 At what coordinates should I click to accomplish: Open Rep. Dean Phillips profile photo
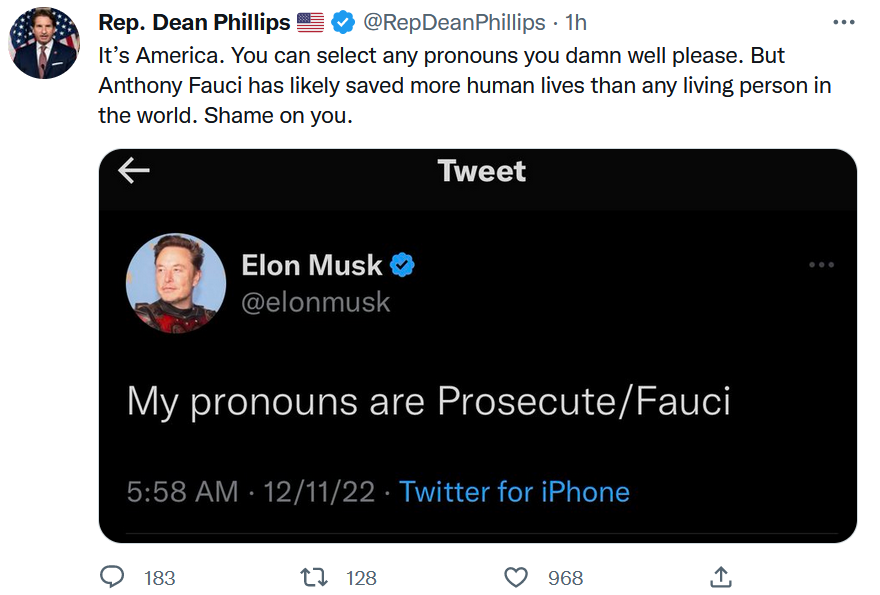coord(44,43)
